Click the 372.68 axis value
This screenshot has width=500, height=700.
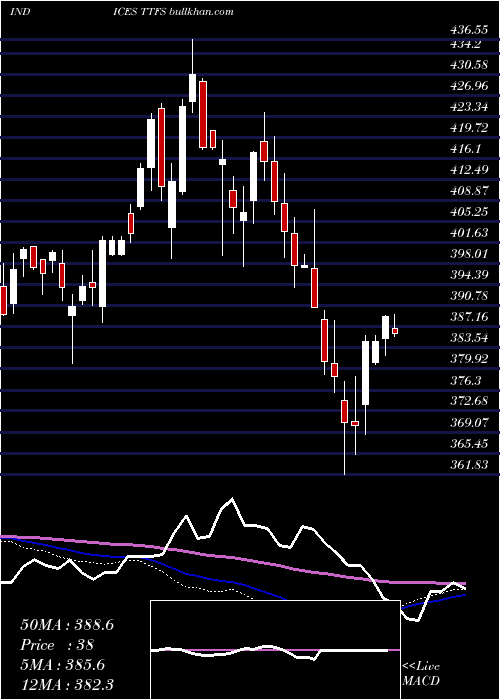tap(469, 401)
